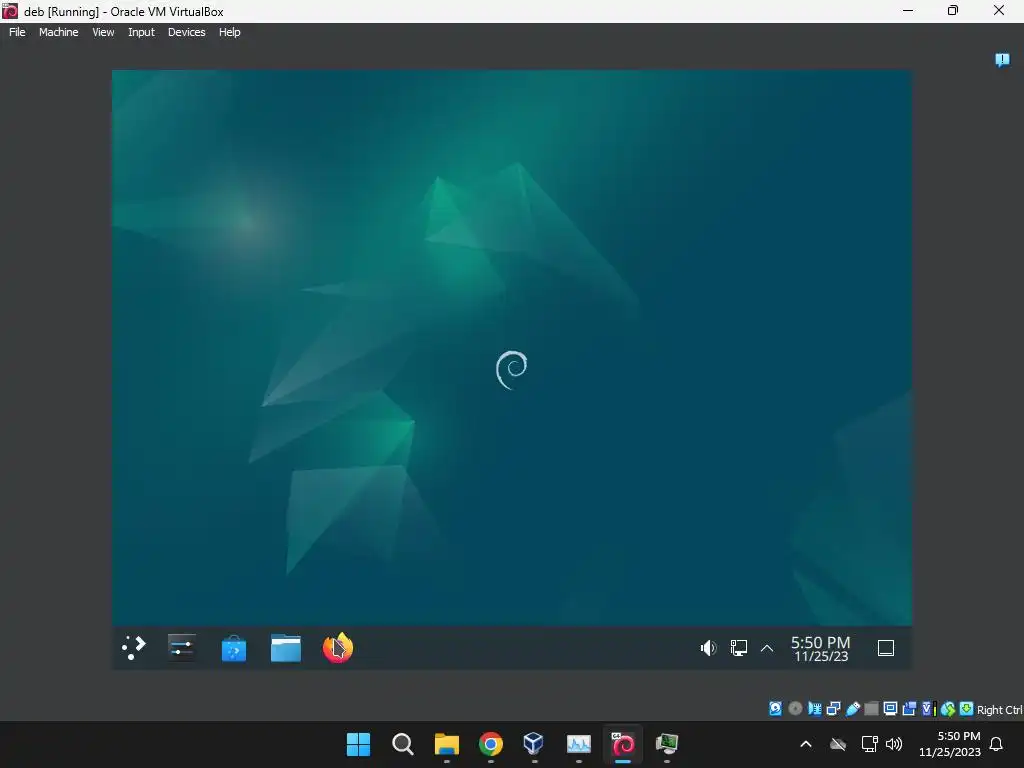Click the recording status indicator
The height and width of the screenshot is (768, 1024).
[909, 709]
